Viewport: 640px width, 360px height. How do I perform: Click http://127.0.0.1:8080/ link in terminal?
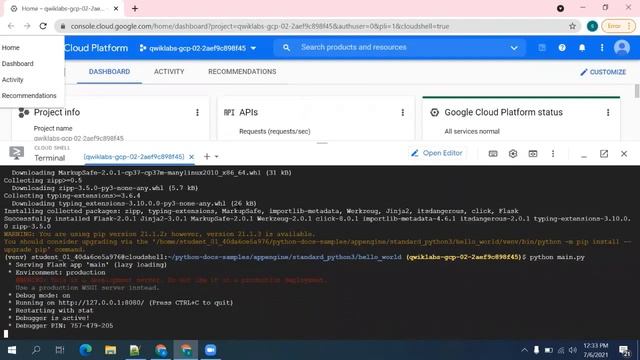(x=101, y=303)
